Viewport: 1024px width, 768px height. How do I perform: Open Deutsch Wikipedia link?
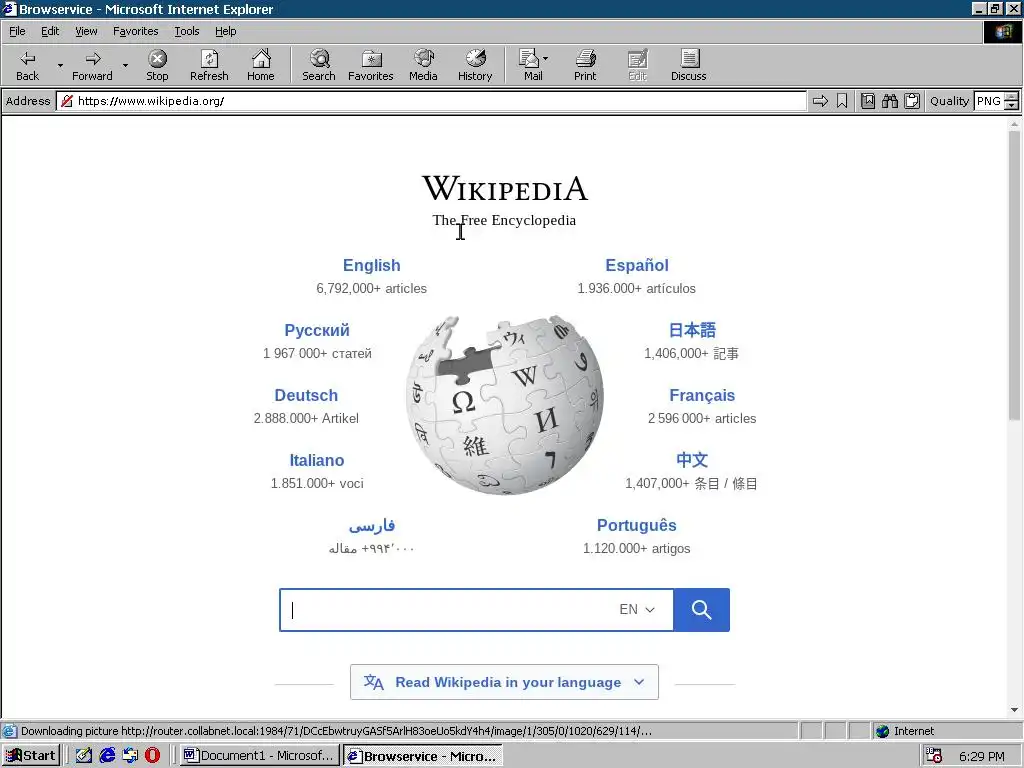coord(306,395)
